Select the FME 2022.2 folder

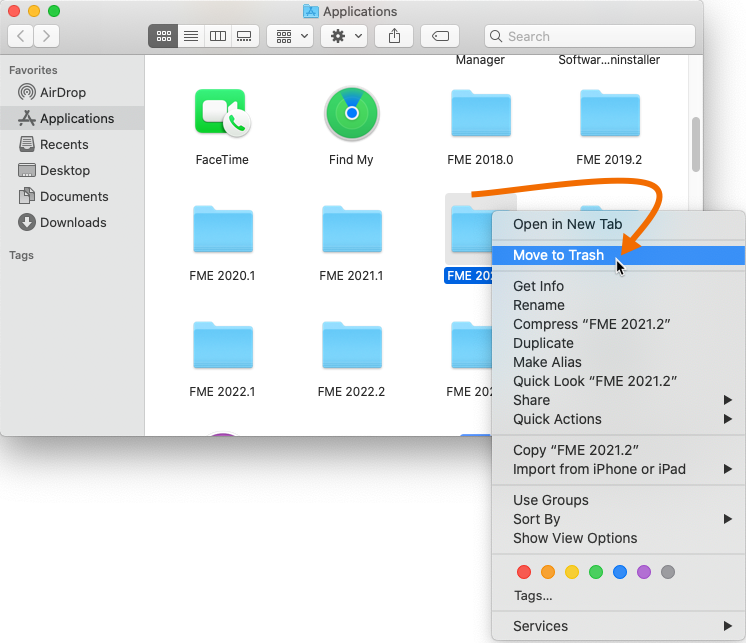click(x=352, y=345)
